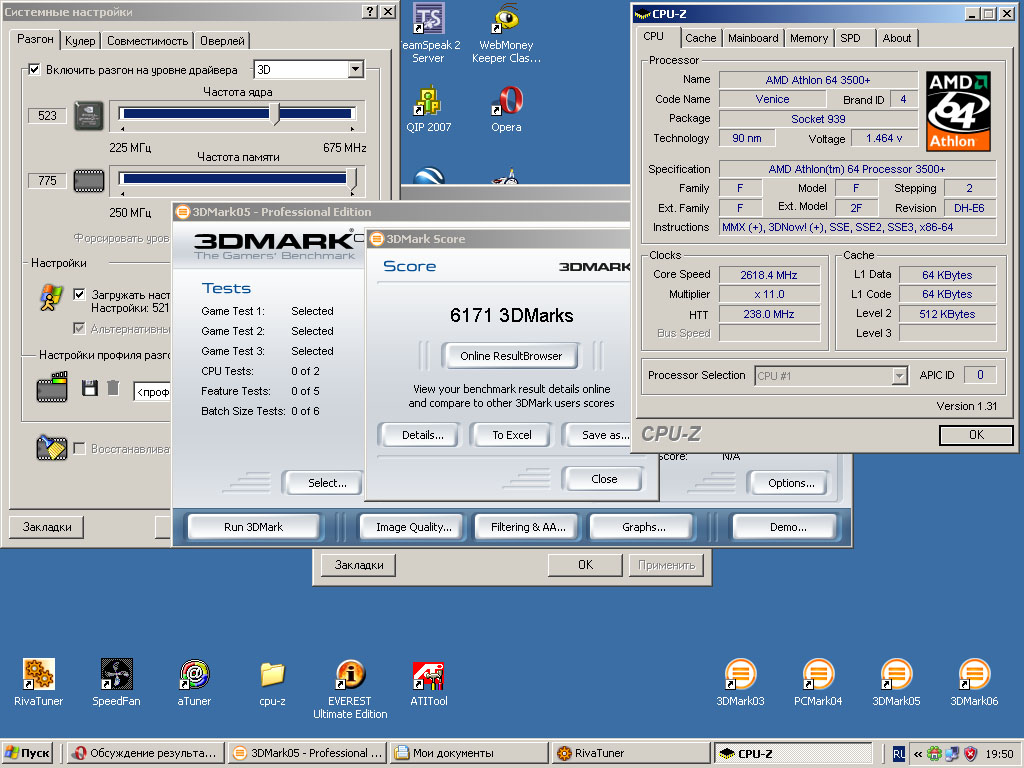
Task: Export score with To Excel button
Action: 511,435
